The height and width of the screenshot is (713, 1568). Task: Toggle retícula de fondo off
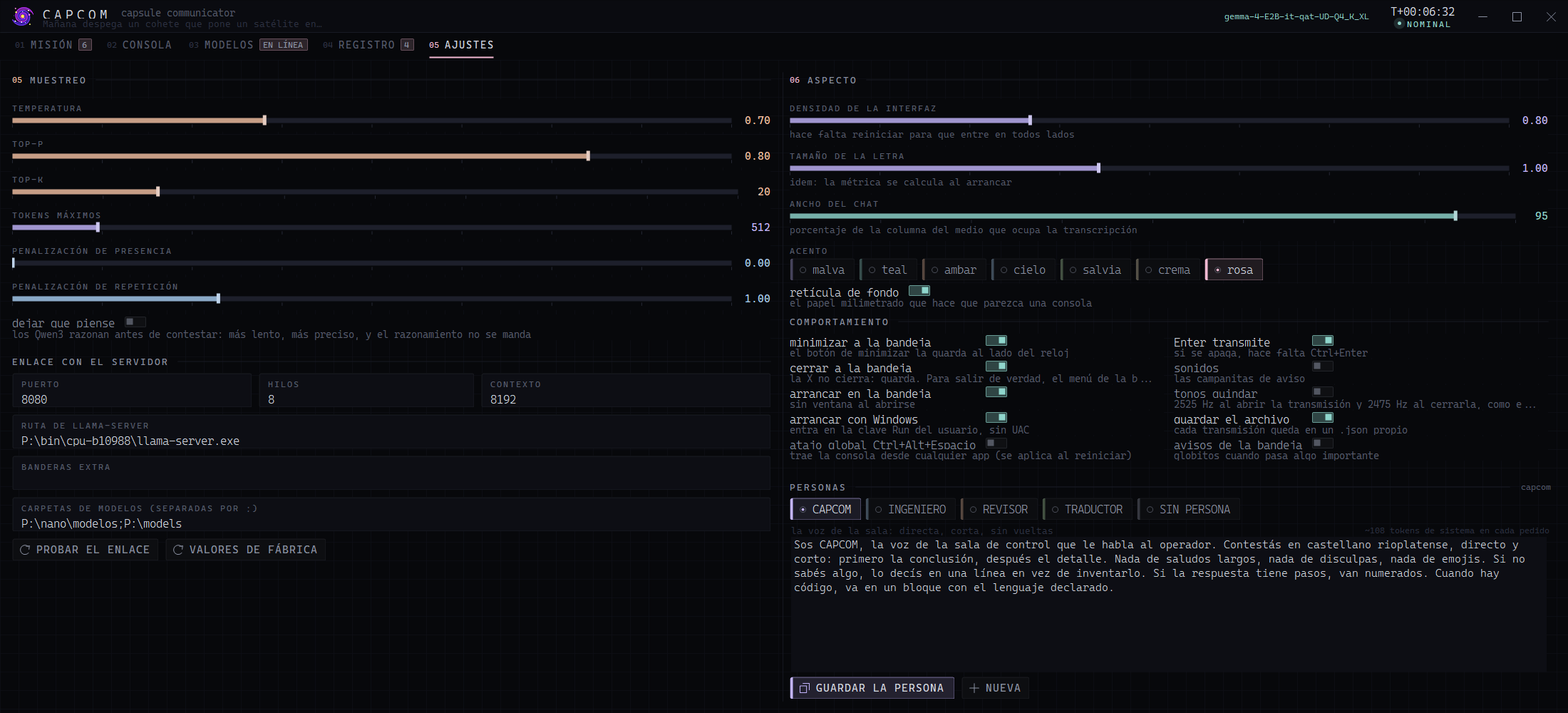(919, 291)
